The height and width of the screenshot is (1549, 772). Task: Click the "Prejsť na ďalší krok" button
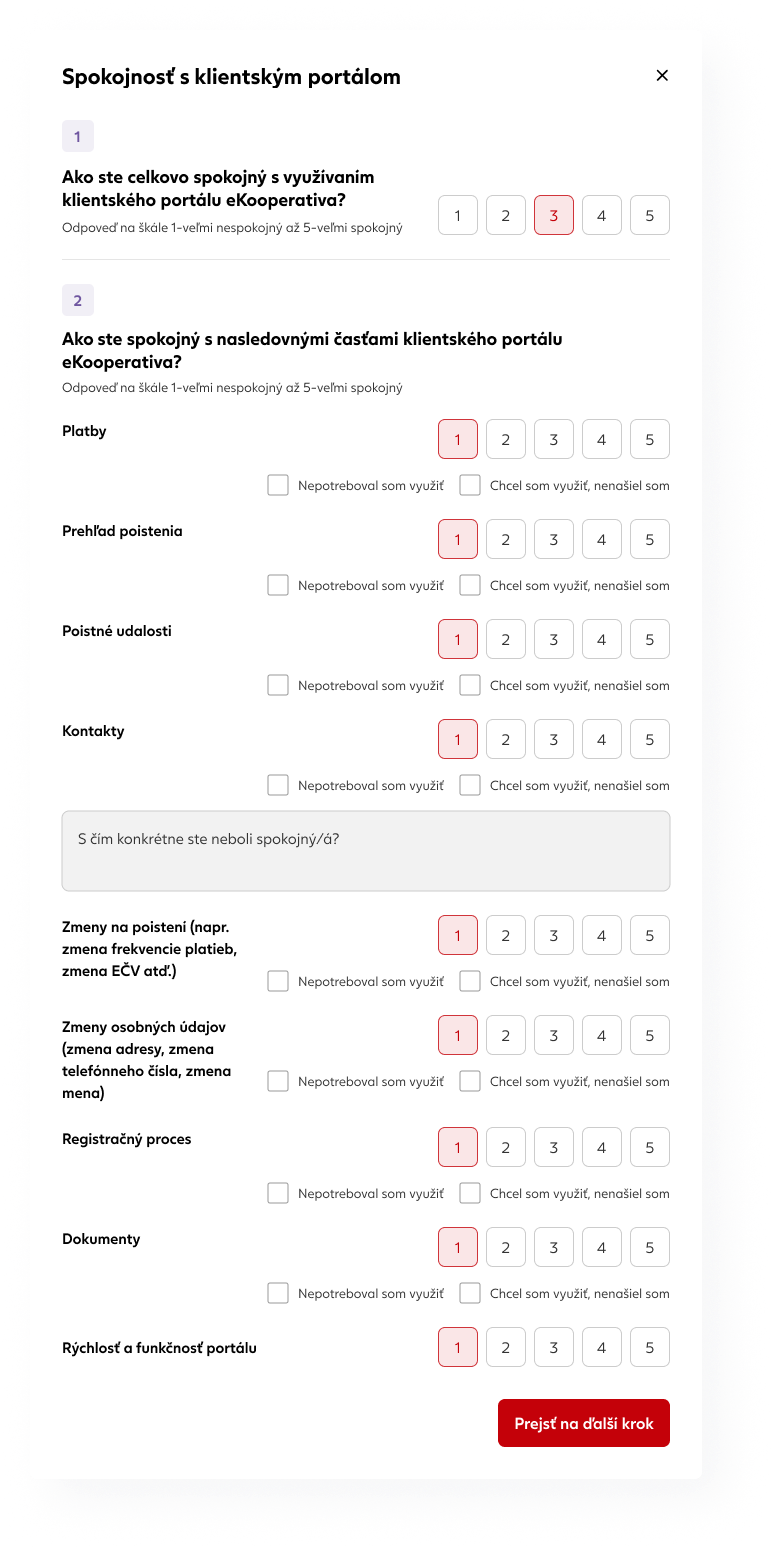(584, 1423)
